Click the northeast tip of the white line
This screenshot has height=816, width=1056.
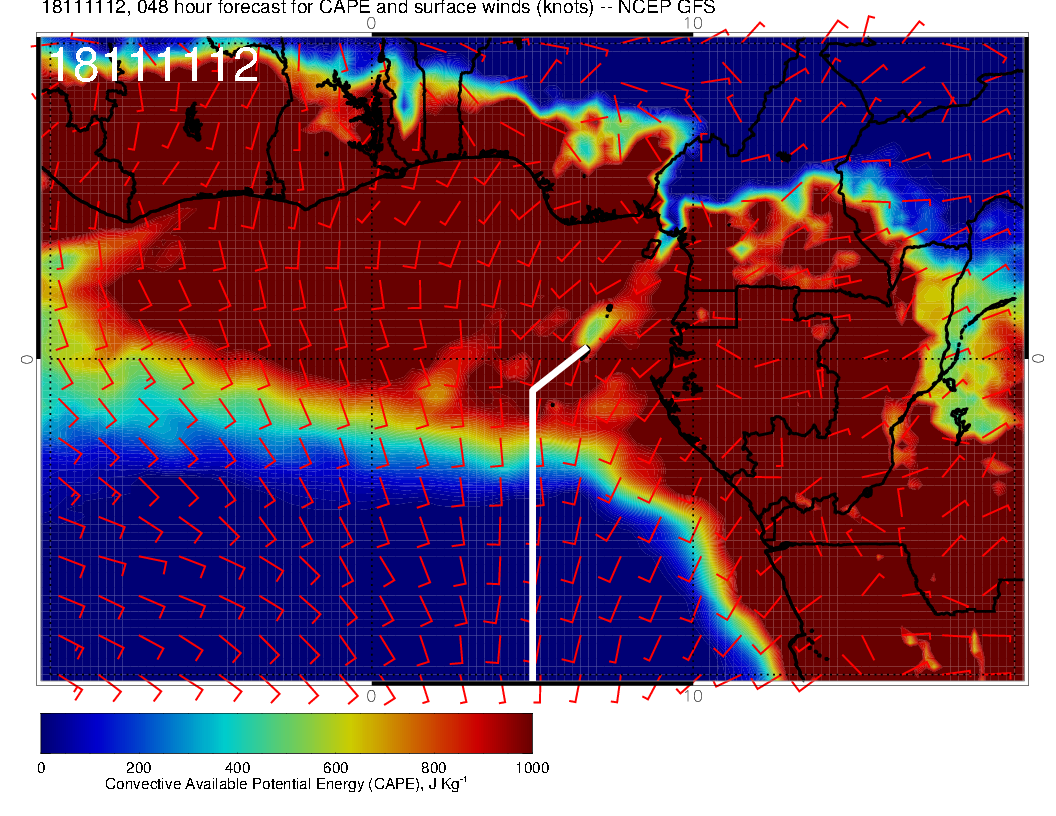click(585, 348)
